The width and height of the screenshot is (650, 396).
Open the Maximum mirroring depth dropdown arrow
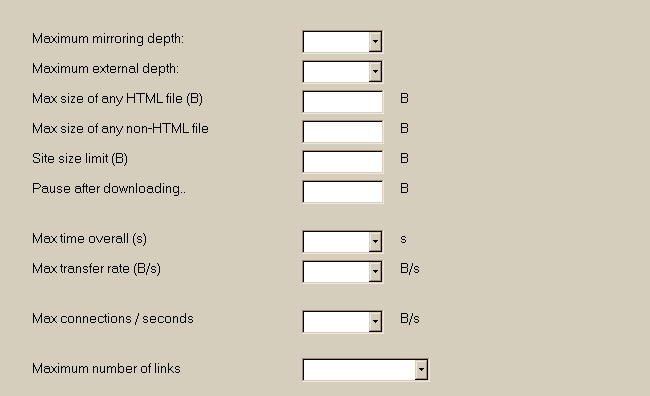375,42
